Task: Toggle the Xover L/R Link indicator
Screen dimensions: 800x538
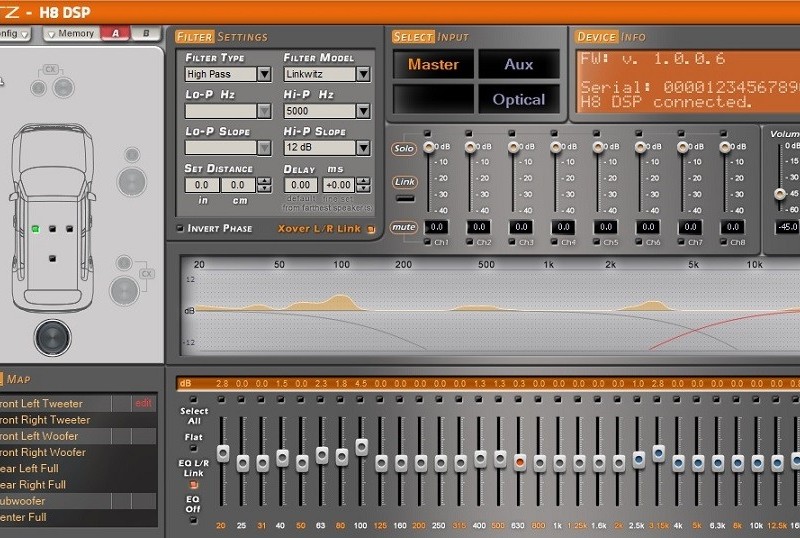Action: point(370,229)
